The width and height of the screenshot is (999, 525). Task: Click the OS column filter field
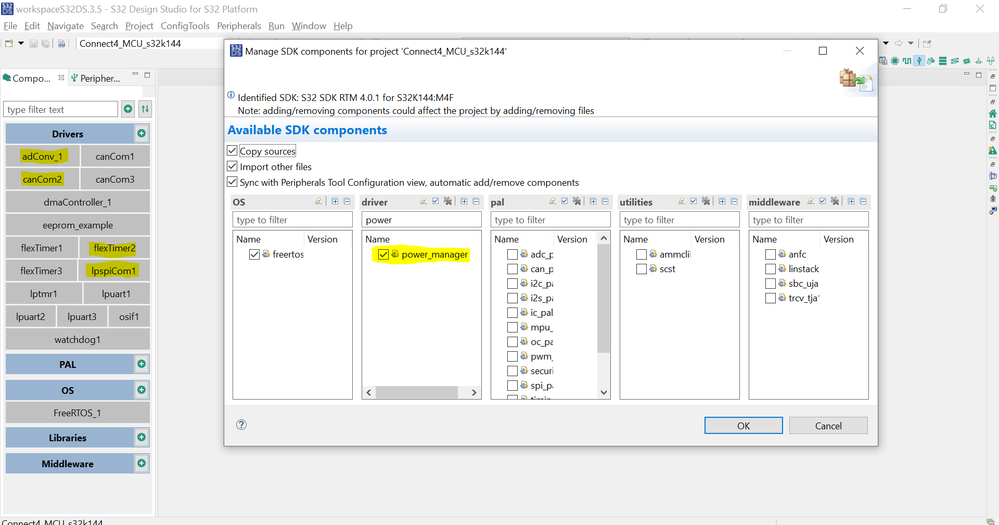292,220
